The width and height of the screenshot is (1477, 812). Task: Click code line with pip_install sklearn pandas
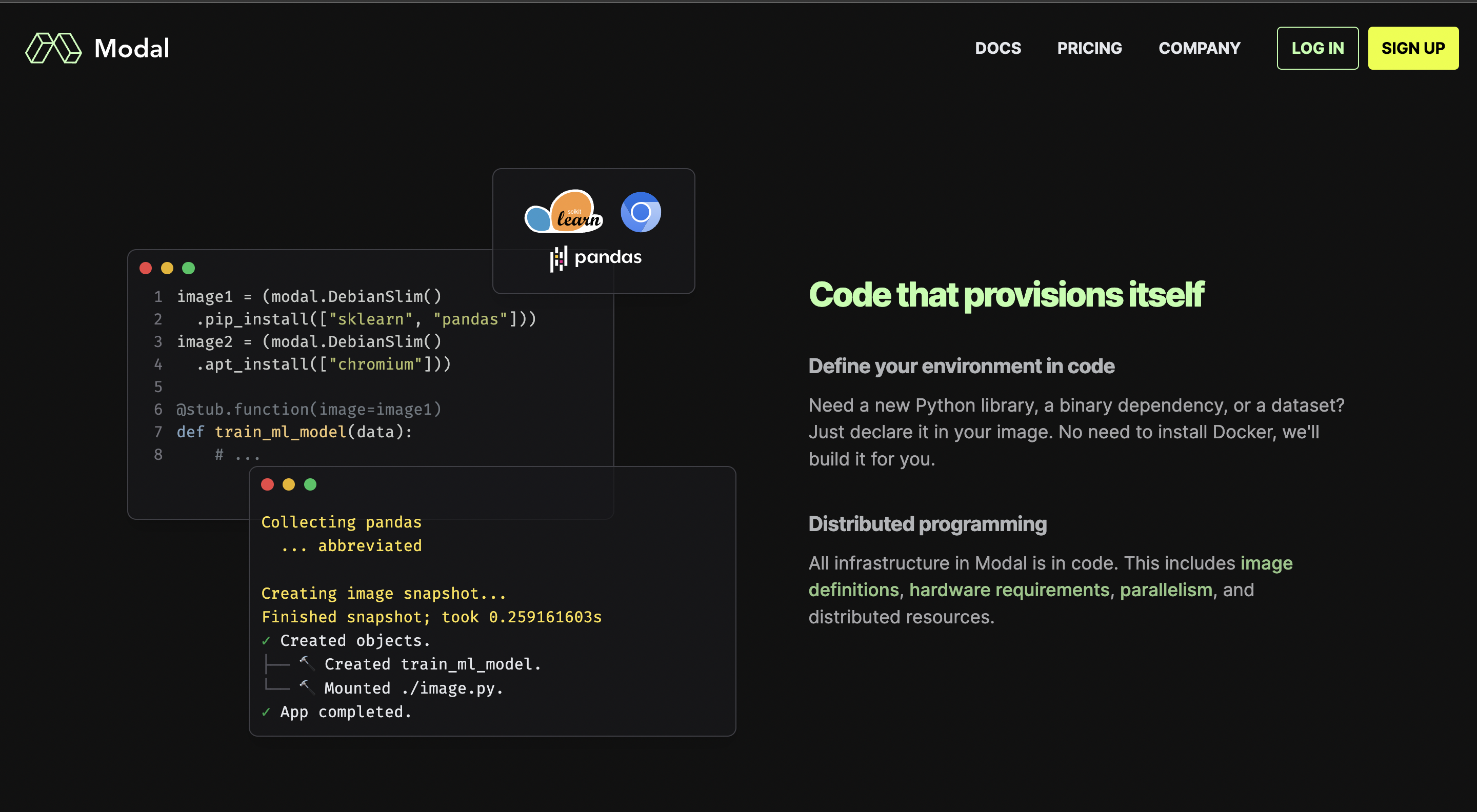tap(366, 319)
